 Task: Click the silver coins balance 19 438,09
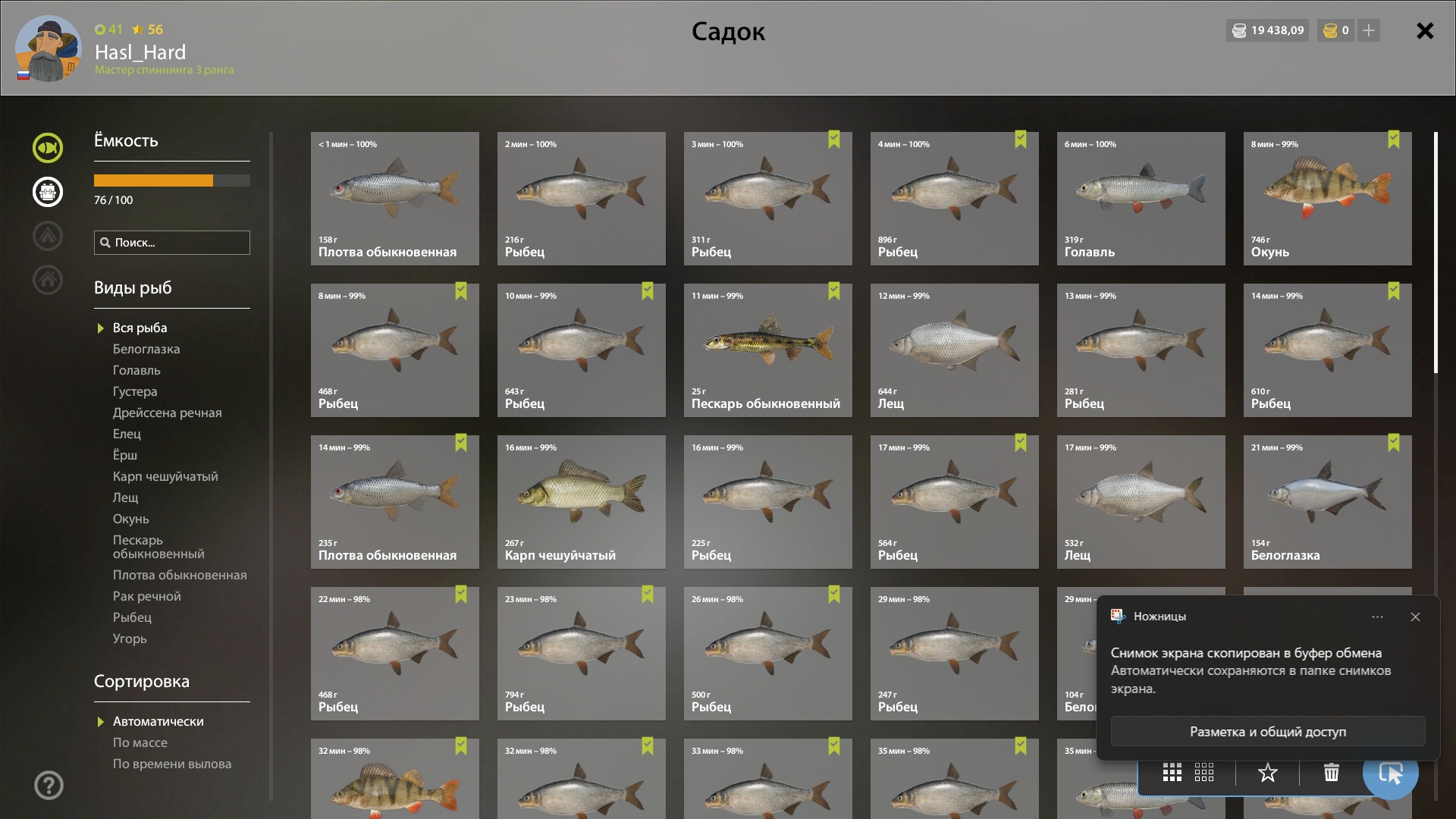[1267, 30]
